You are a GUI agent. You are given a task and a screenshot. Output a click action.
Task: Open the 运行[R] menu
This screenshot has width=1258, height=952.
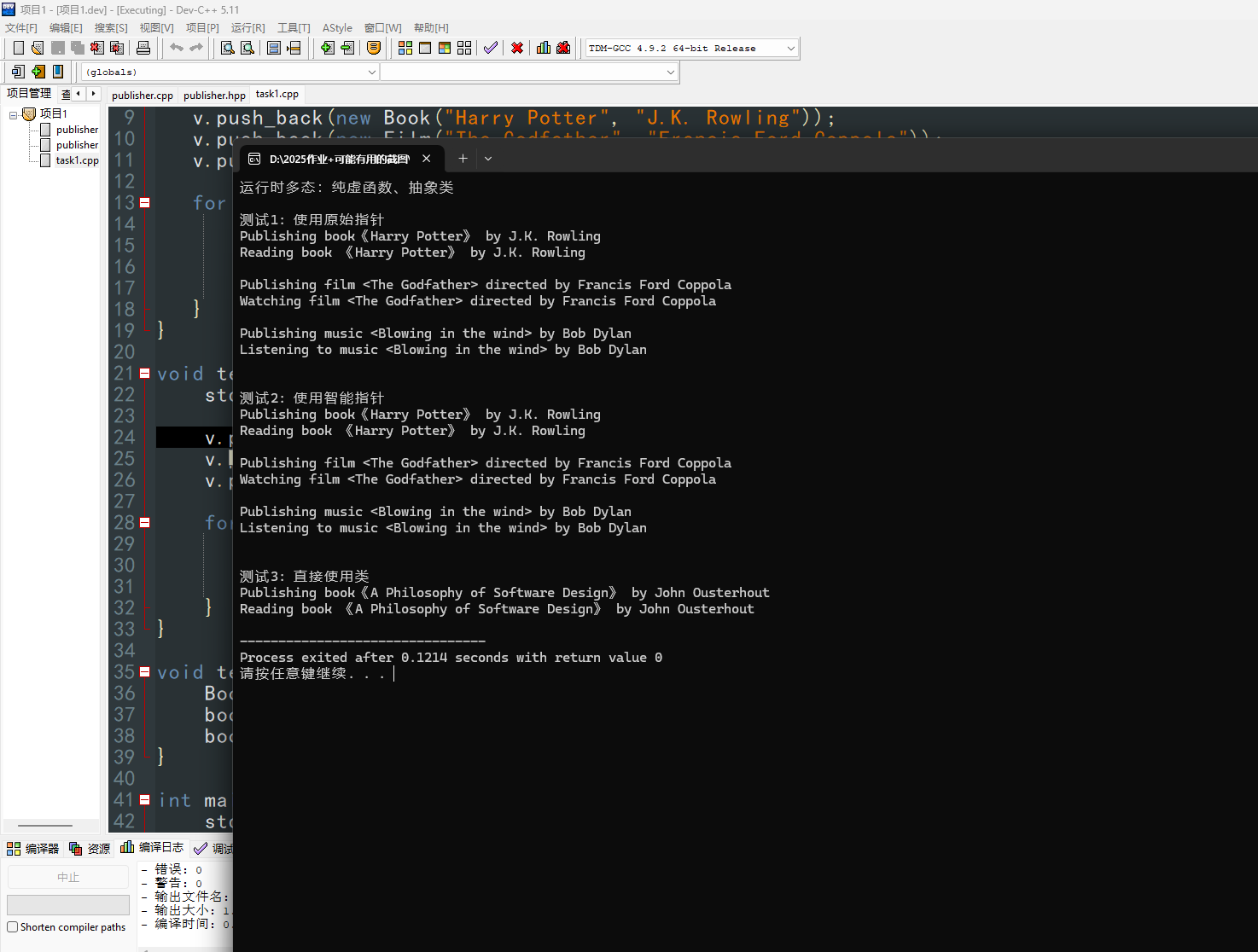pyautogui.click(x=248, y=28)
